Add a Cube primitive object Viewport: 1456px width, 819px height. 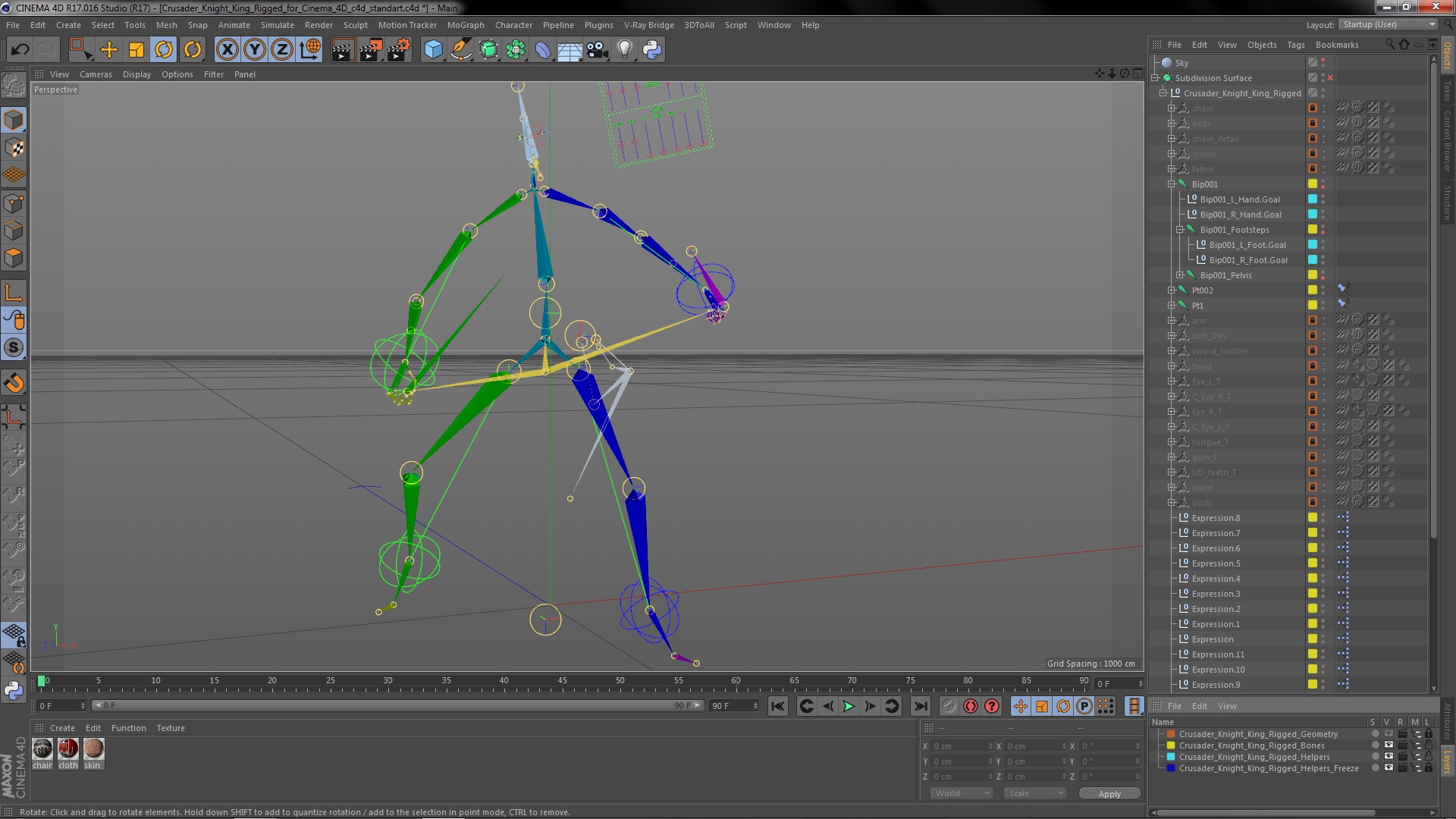[433, 50]
